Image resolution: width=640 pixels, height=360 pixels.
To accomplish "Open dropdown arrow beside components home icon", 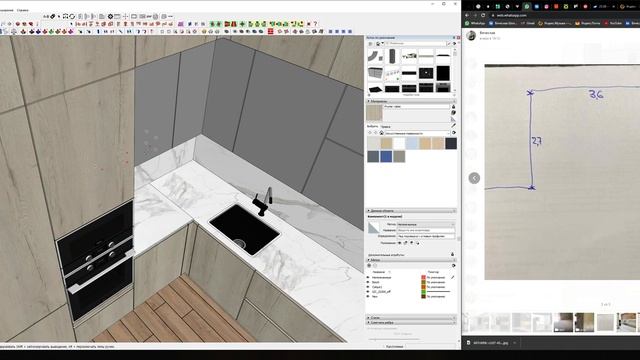I will (x=382, y=43).
